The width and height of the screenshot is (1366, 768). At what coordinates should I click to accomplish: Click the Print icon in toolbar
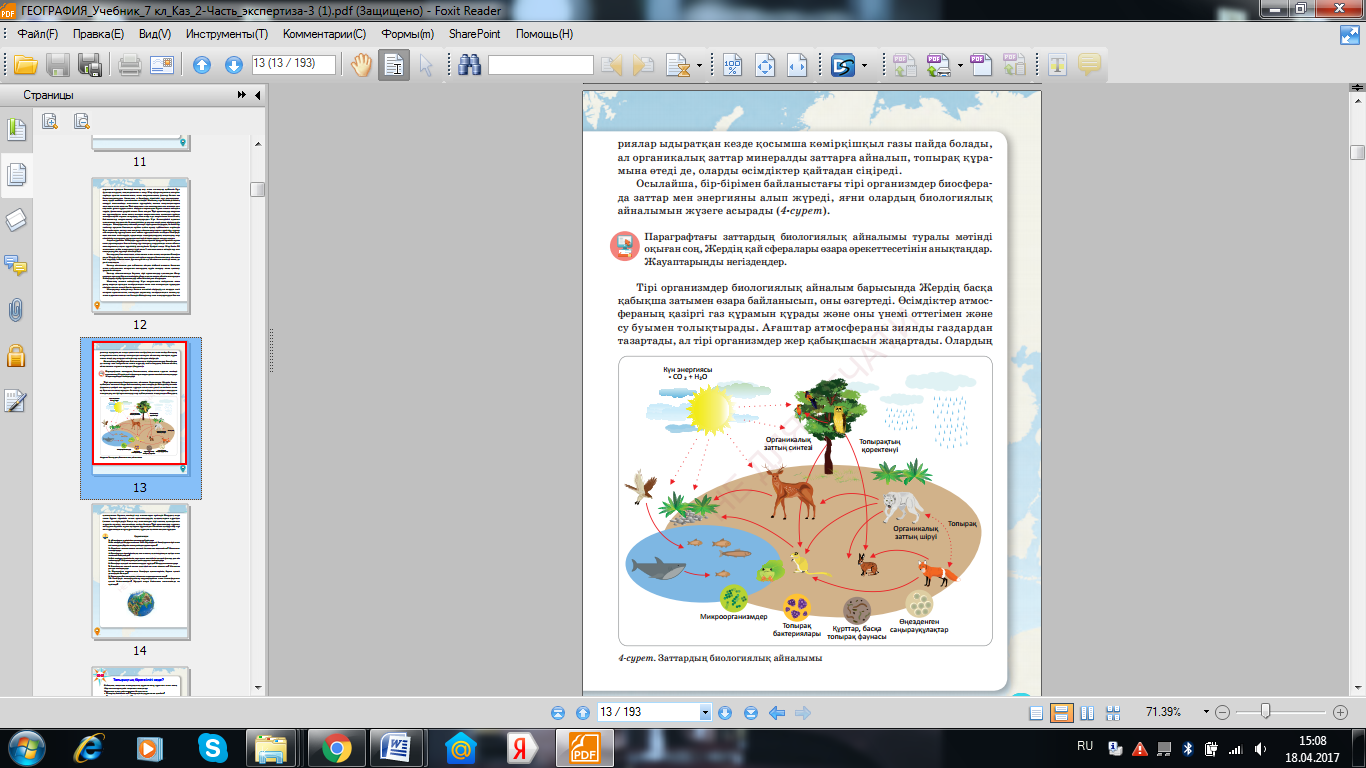[x=129, y=65]
